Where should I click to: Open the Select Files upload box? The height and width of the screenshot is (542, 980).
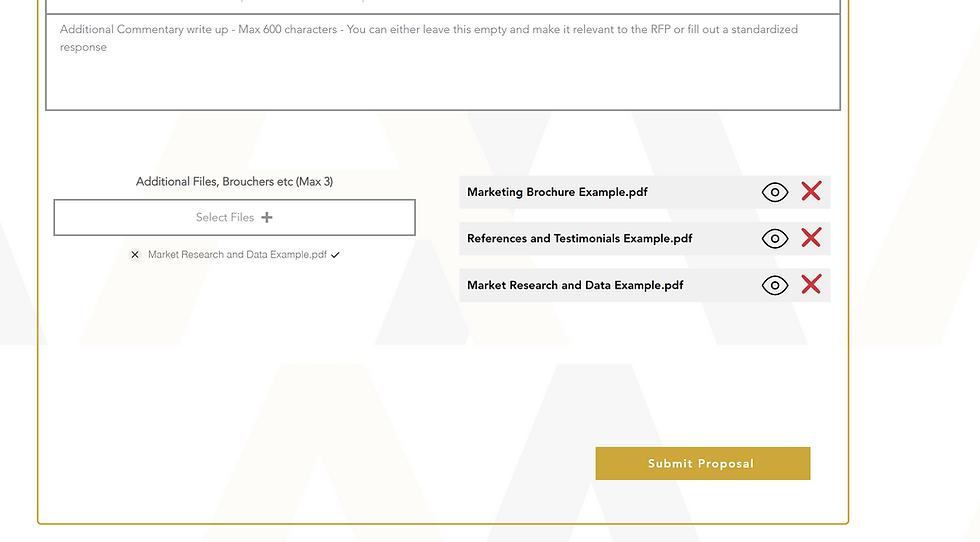pyautogui.click(x=234, y=218)
